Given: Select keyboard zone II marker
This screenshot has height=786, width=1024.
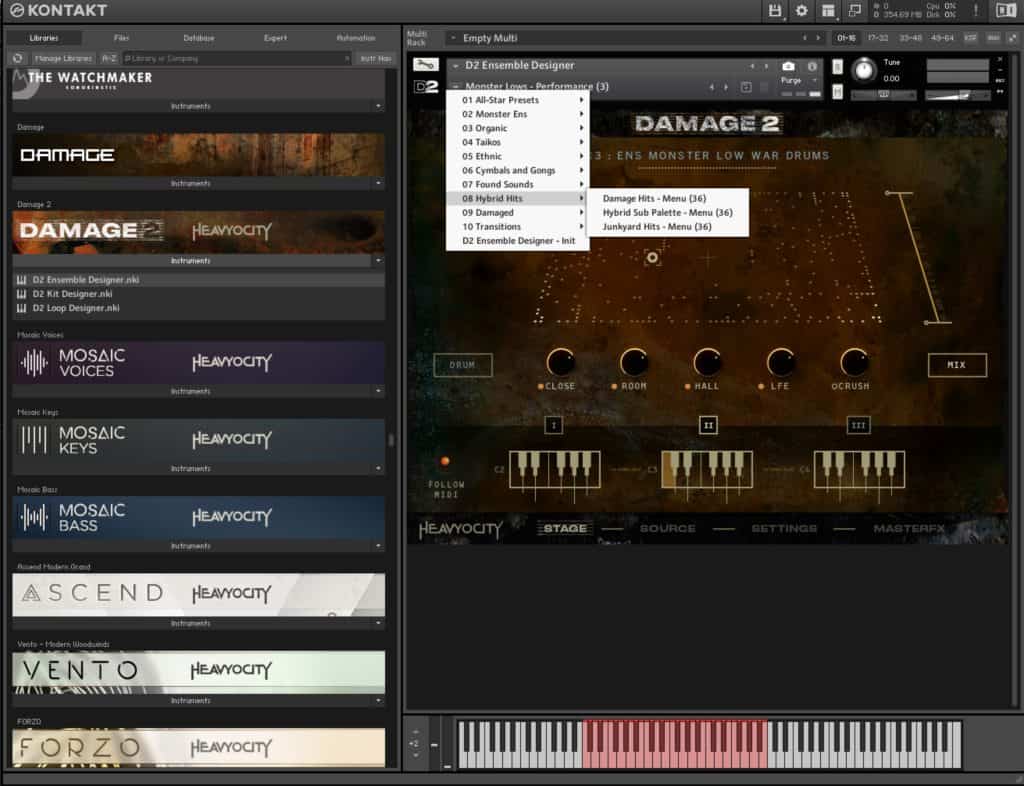Looking at the screenshot, I should click(708, 426).
